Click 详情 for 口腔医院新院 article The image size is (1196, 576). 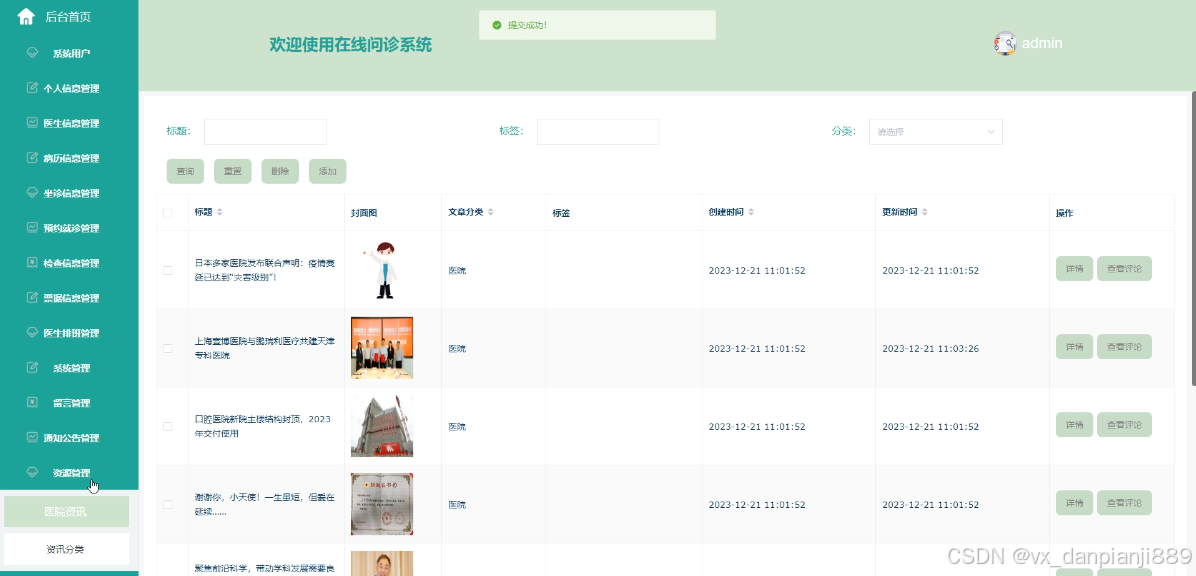click(1074, 425)
